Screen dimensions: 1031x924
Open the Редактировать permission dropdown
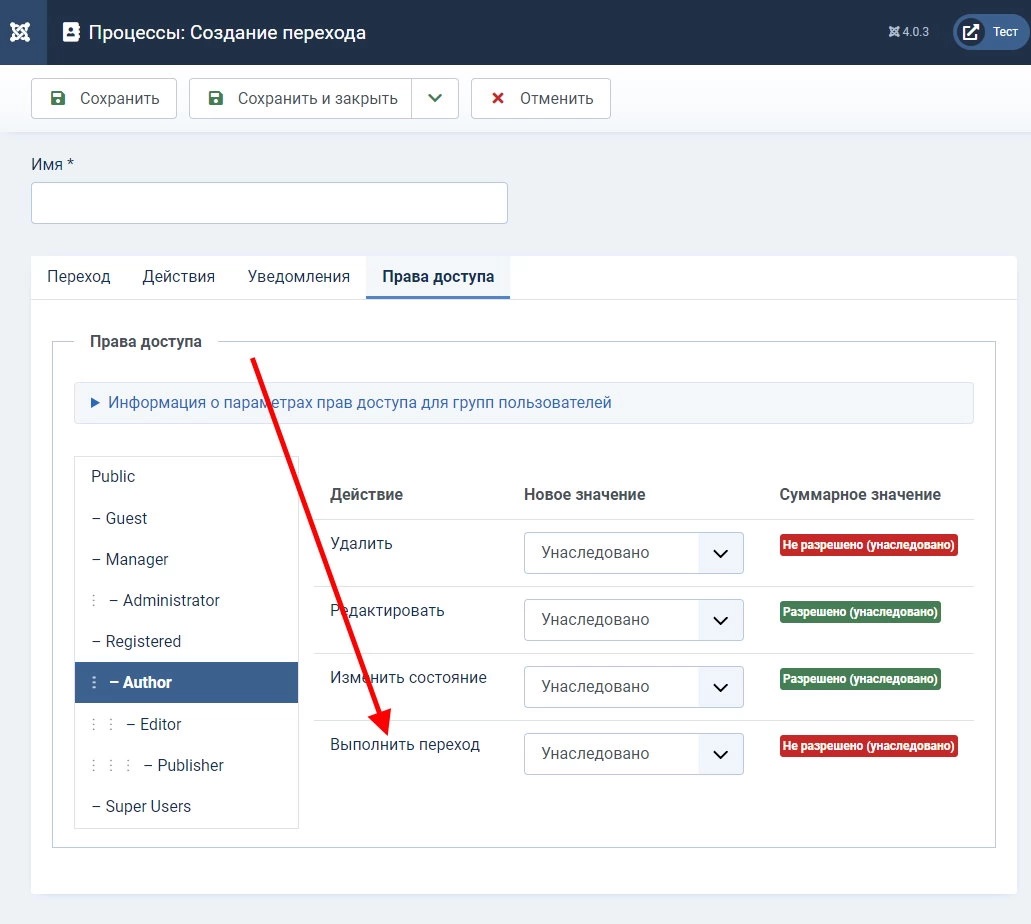[x=633, y=620]
